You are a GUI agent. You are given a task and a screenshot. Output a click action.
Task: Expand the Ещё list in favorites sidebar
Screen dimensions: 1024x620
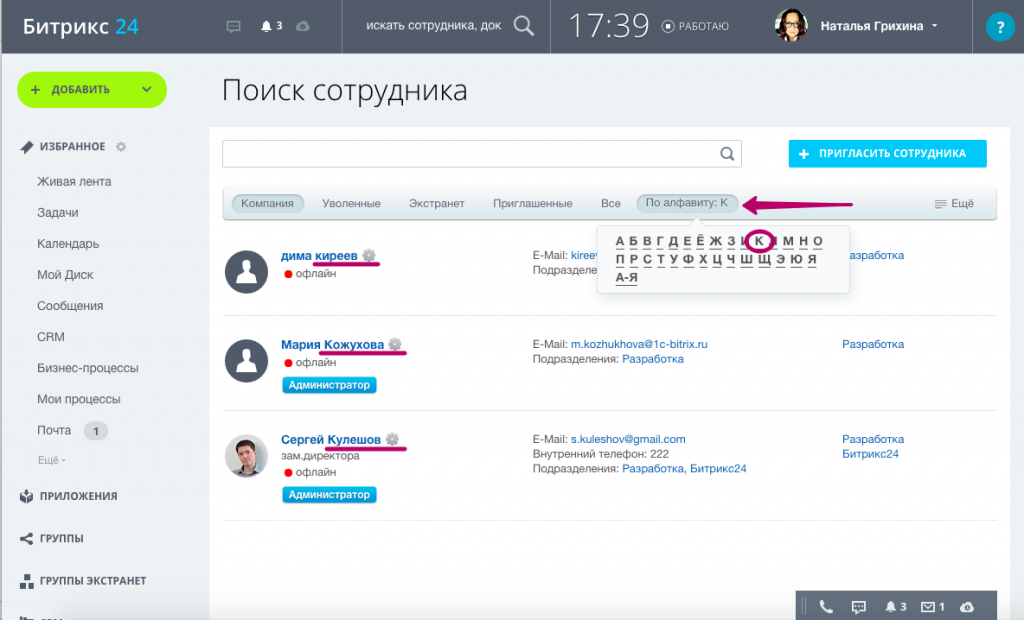pyautogui.click(x=52, y=460)
